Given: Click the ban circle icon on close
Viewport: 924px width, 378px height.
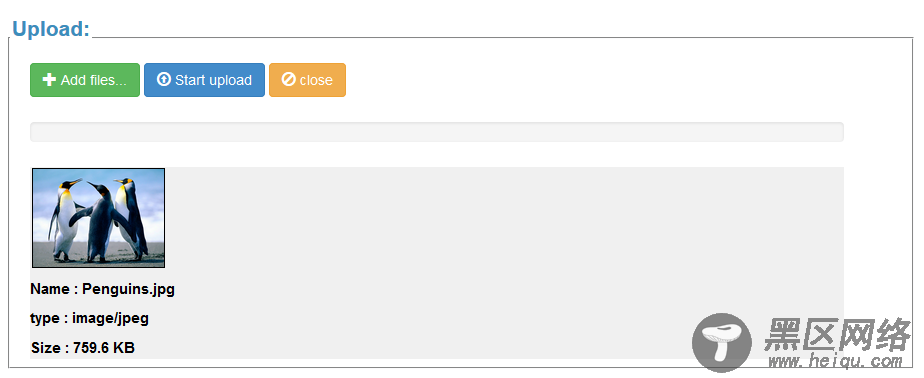Looking at the screenshot, I should coord(289,80).
